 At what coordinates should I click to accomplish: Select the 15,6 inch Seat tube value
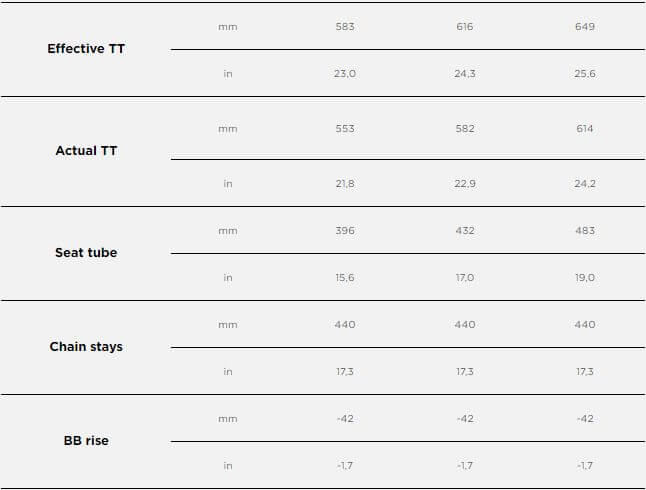point(345,278)
